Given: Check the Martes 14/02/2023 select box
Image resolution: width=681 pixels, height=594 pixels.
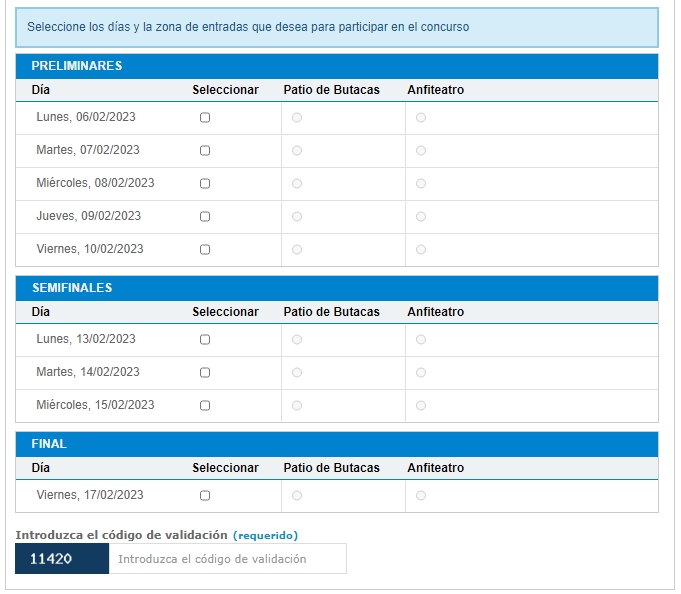Looking at the screenshot, I should [205, 373].
